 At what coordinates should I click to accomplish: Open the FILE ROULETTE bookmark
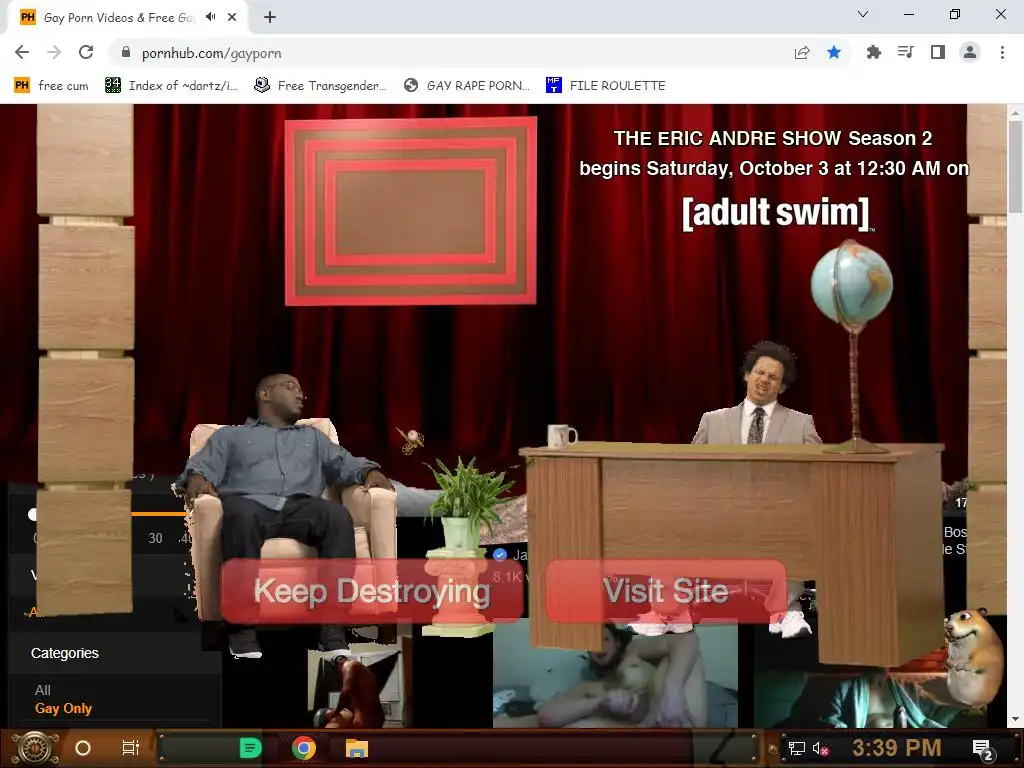click(606, 86)
